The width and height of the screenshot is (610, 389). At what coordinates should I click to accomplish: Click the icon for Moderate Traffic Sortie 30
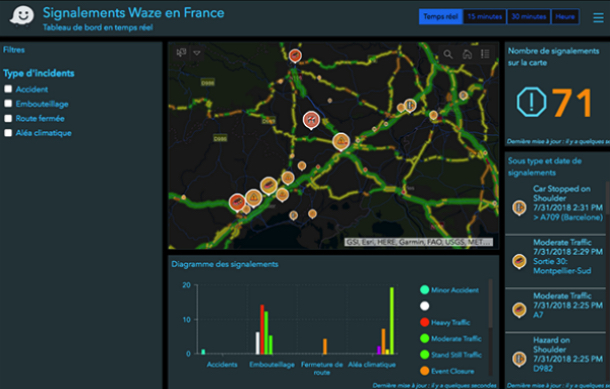519,261
